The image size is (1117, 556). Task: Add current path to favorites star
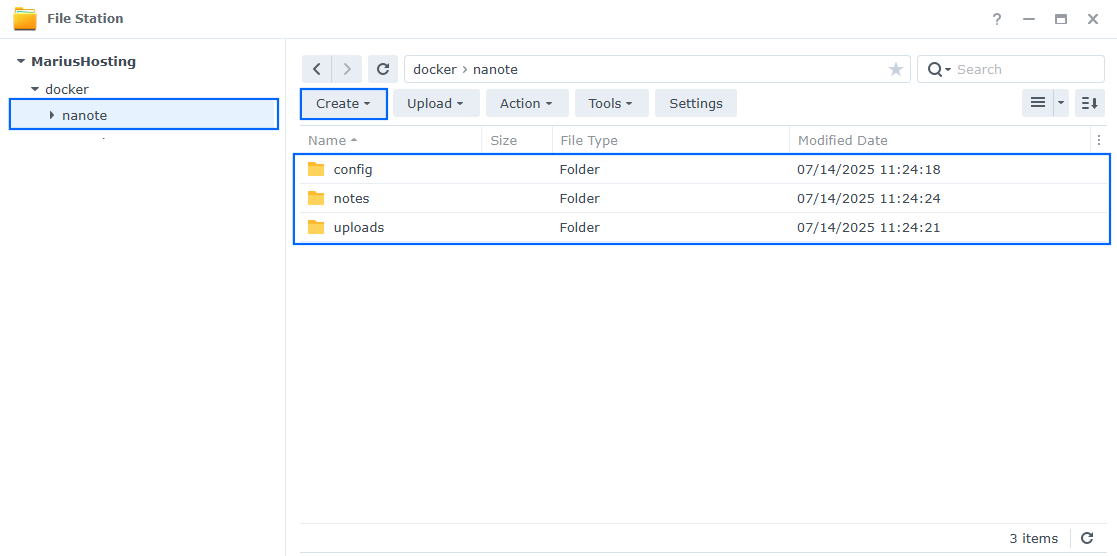(x=895, y=69)
